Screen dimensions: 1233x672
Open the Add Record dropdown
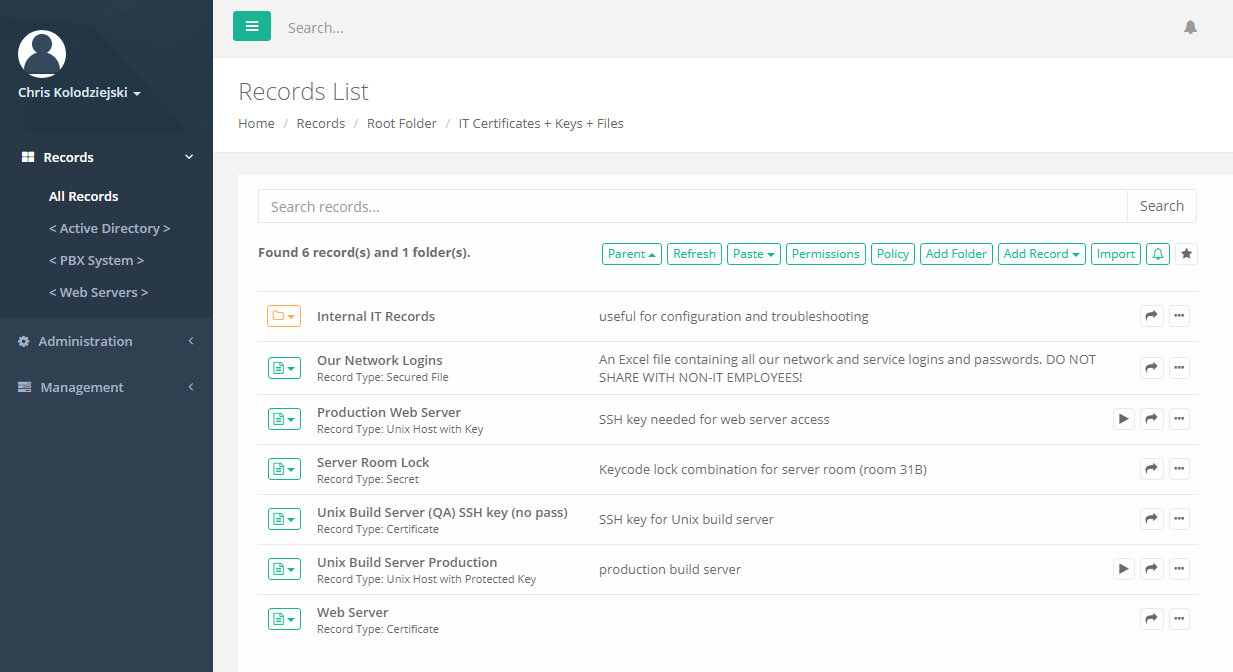1042,254
